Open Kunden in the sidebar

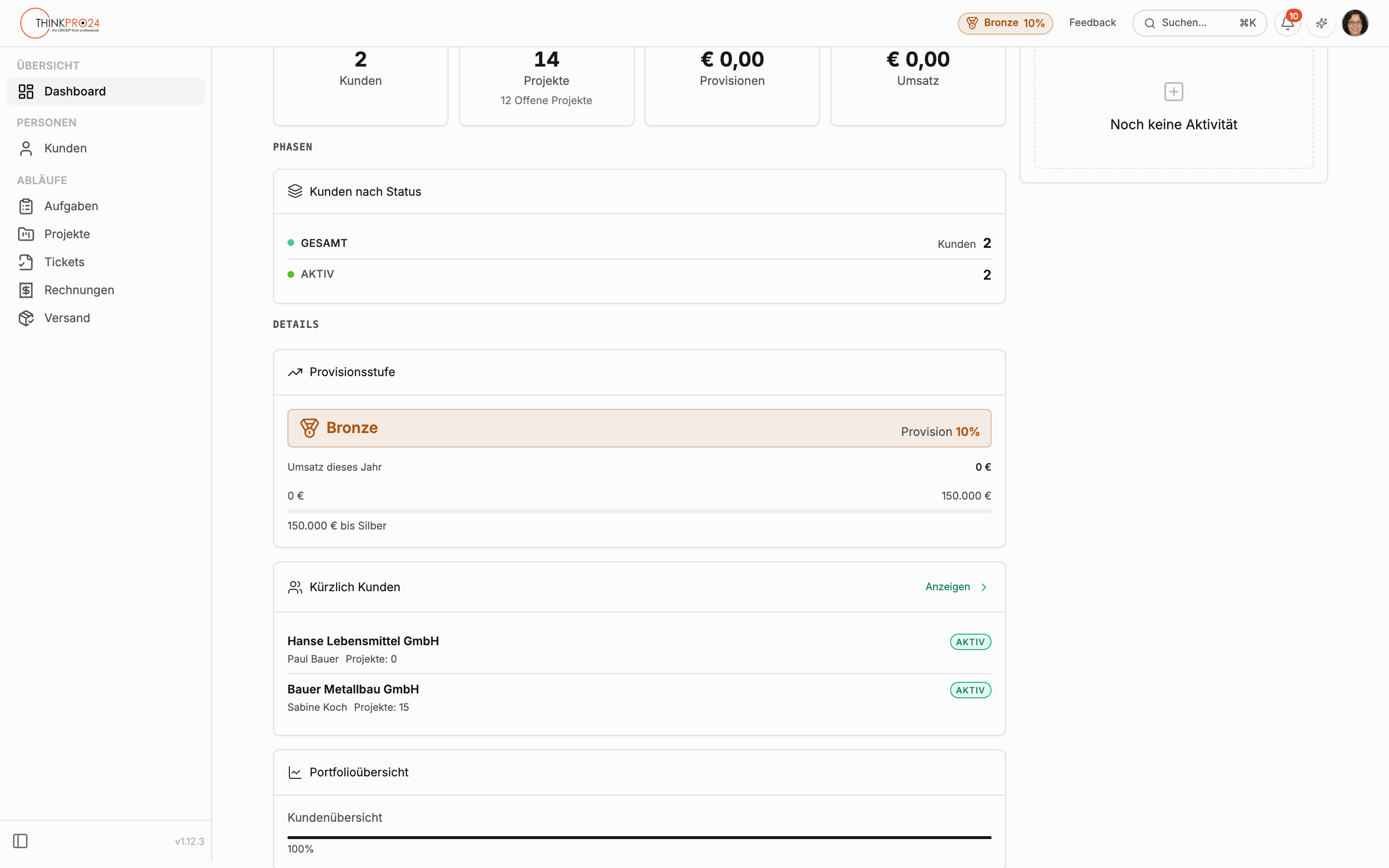(x=106, y=148)
